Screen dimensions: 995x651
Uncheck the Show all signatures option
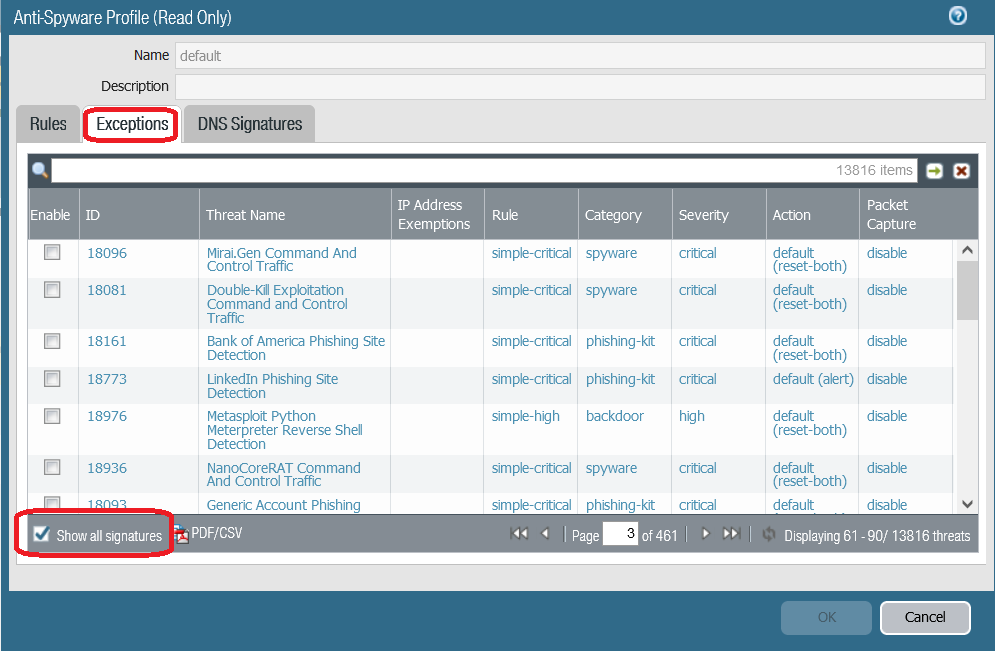(42, 535)
